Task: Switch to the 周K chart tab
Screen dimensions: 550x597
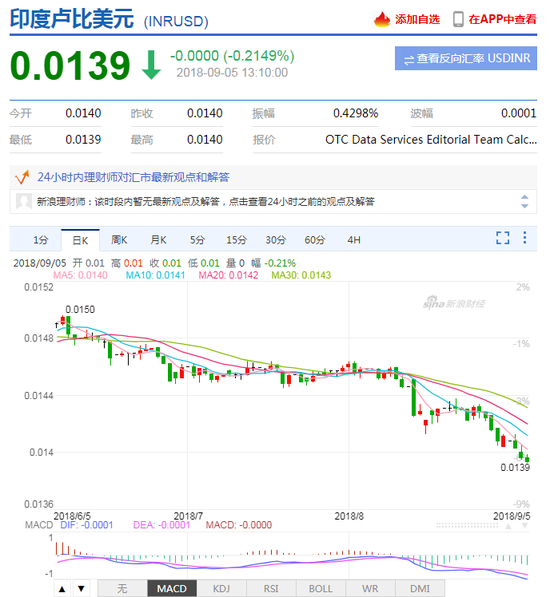Action: [x=119, y=240]
